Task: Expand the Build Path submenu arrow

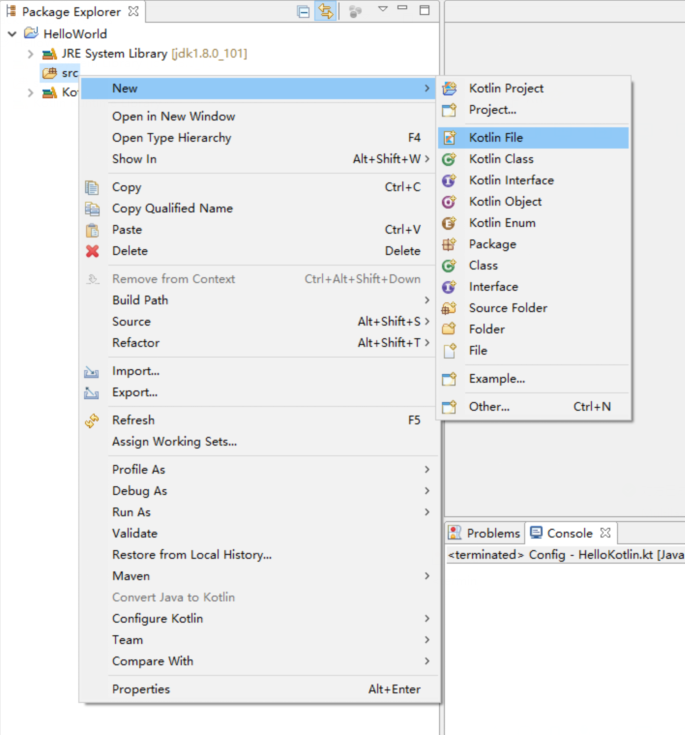Action: pyautogui.click(x=427, y=300)
